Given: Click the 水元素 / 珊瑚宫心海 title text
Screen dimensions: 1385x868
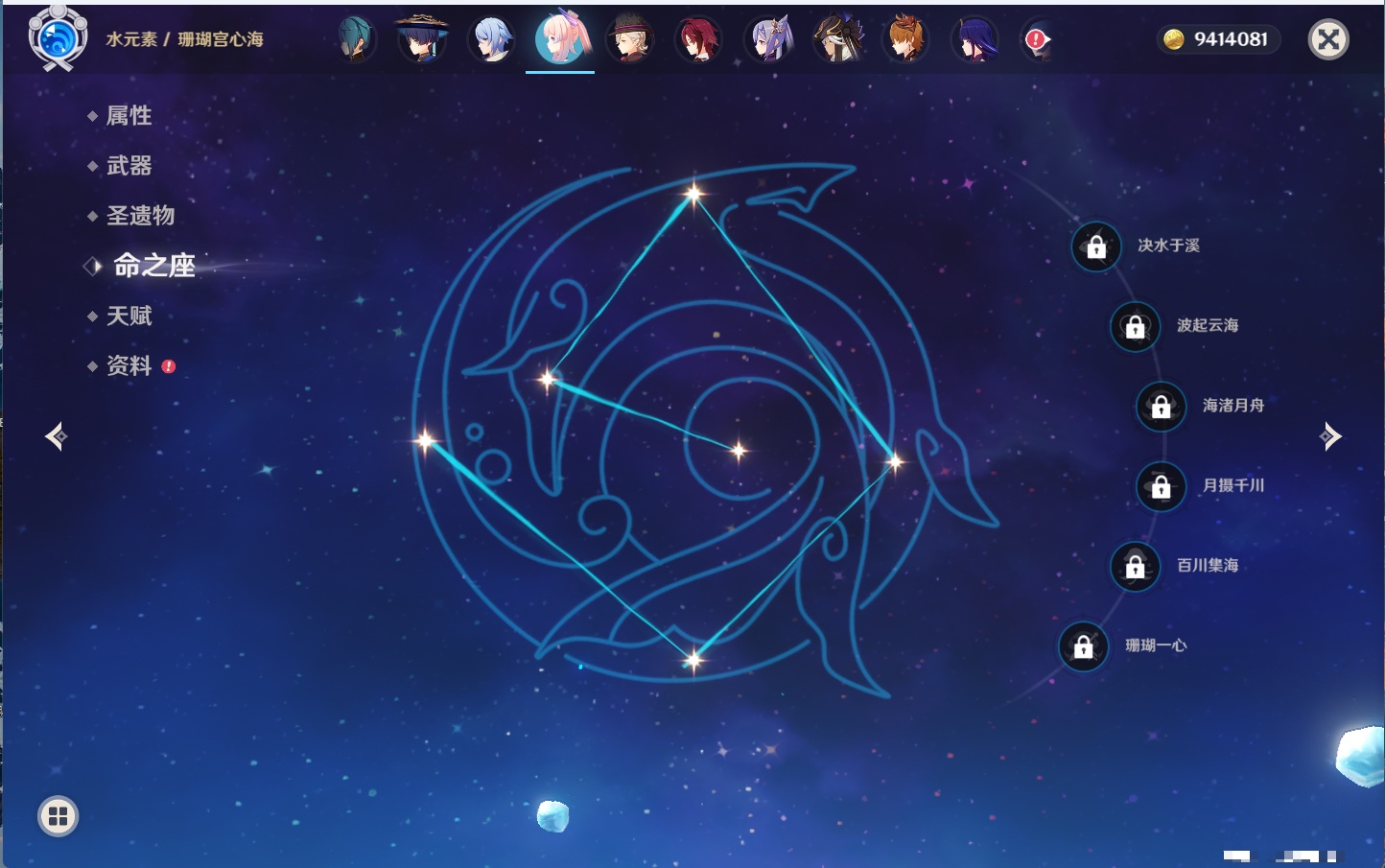Looking at the screenshot, I should (184, 39).
